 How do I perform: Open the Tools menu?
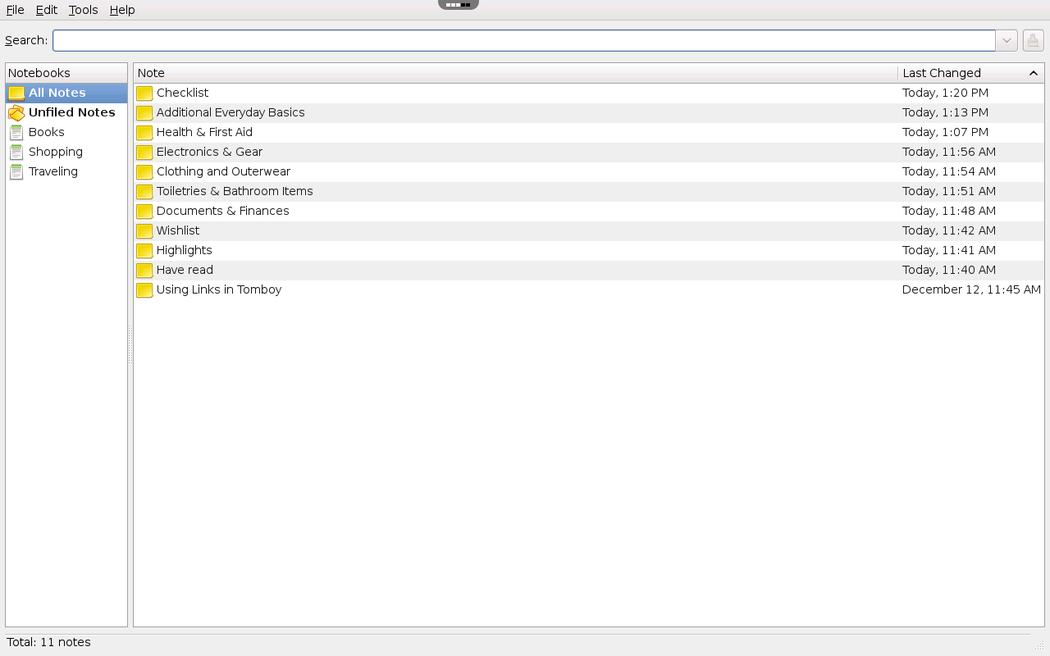83,10
